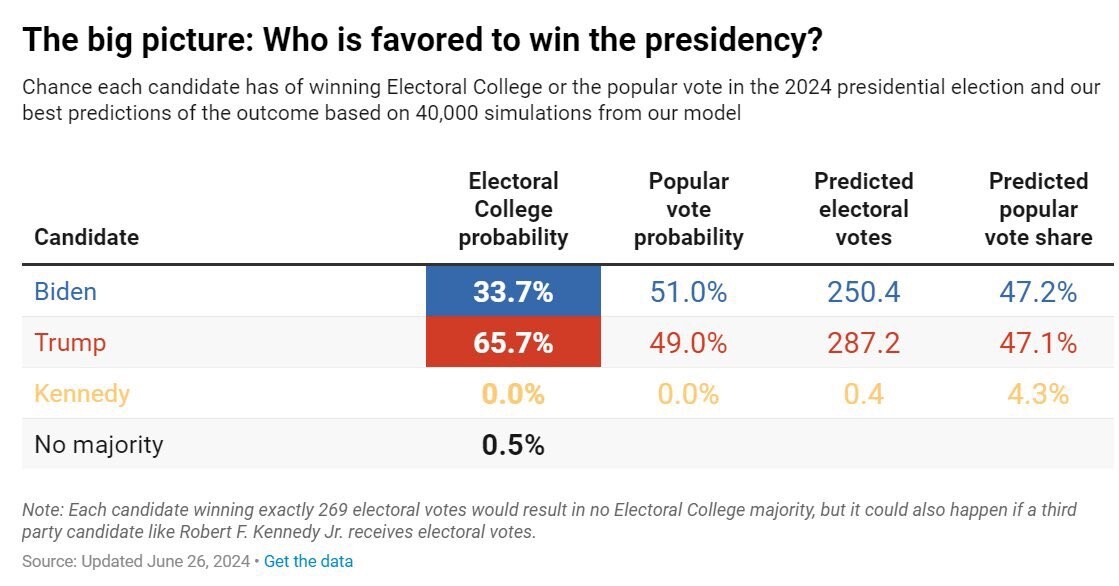The height and width of the screenshot is (586, 1119).
Task: Select the Predicted electoral votes header
Action: click(x=864, y=209)
